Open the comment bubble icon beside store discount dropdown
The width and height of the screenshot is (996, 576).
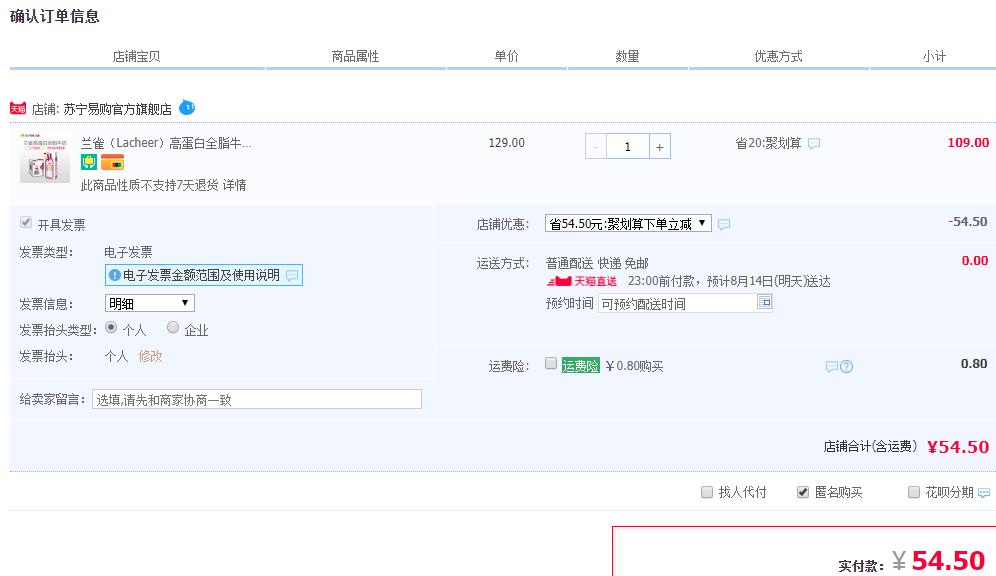pyautogui.click(x=723, y=224)
